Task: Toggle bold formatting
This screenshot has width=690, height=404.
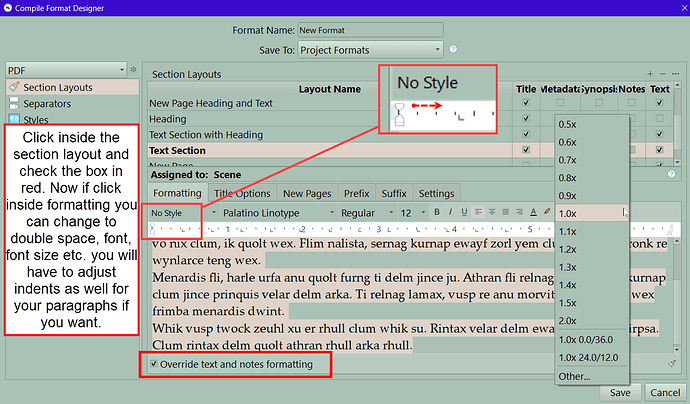Action: tap(437, 212)
